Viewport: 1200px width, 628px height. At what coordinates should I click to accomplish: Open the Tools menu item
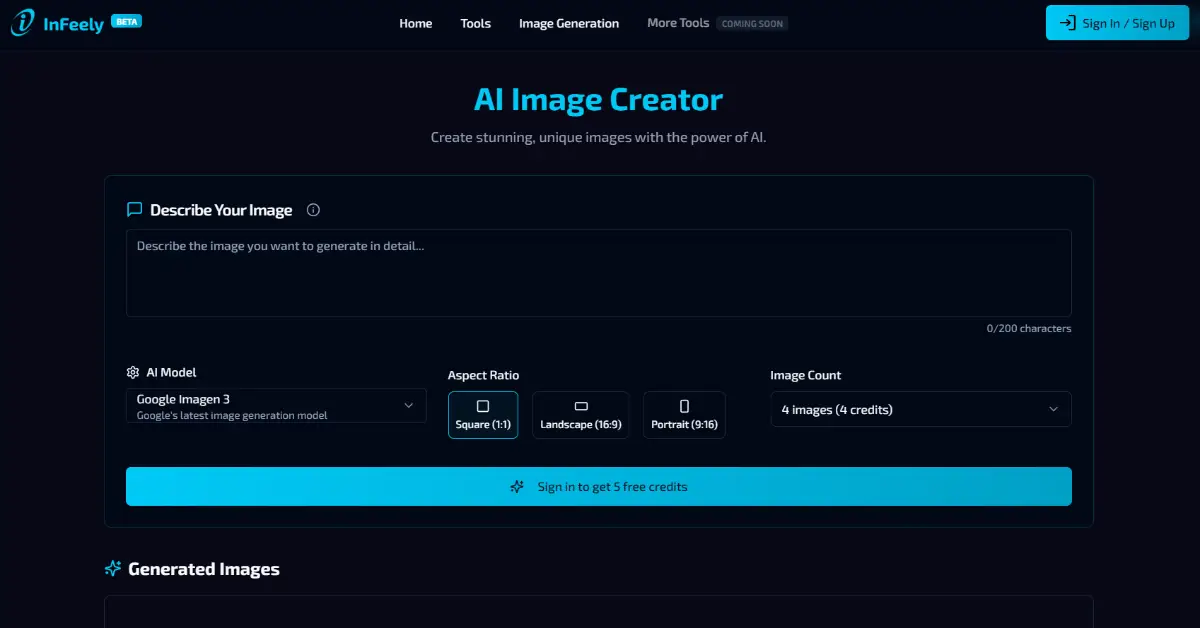pos(475,23)
